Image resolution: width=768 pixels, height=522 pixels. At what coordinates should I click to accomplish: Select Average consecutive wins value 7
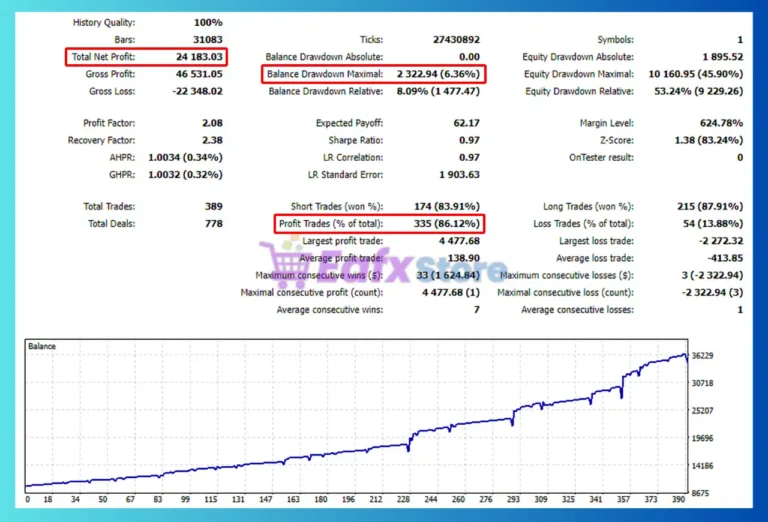point(477,309)
